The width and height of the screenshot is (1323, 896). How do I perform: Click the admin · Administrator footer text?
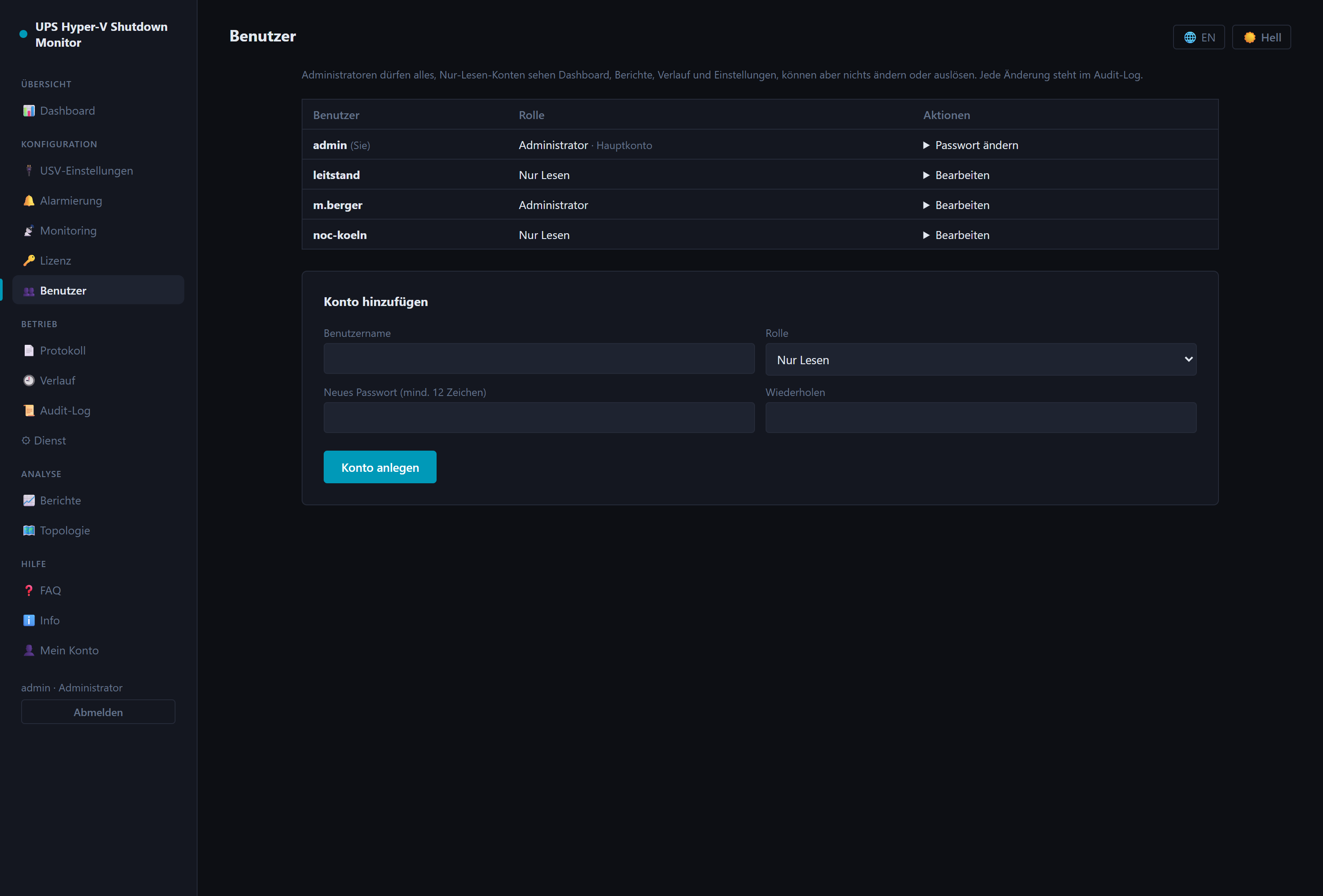point(72,688)
